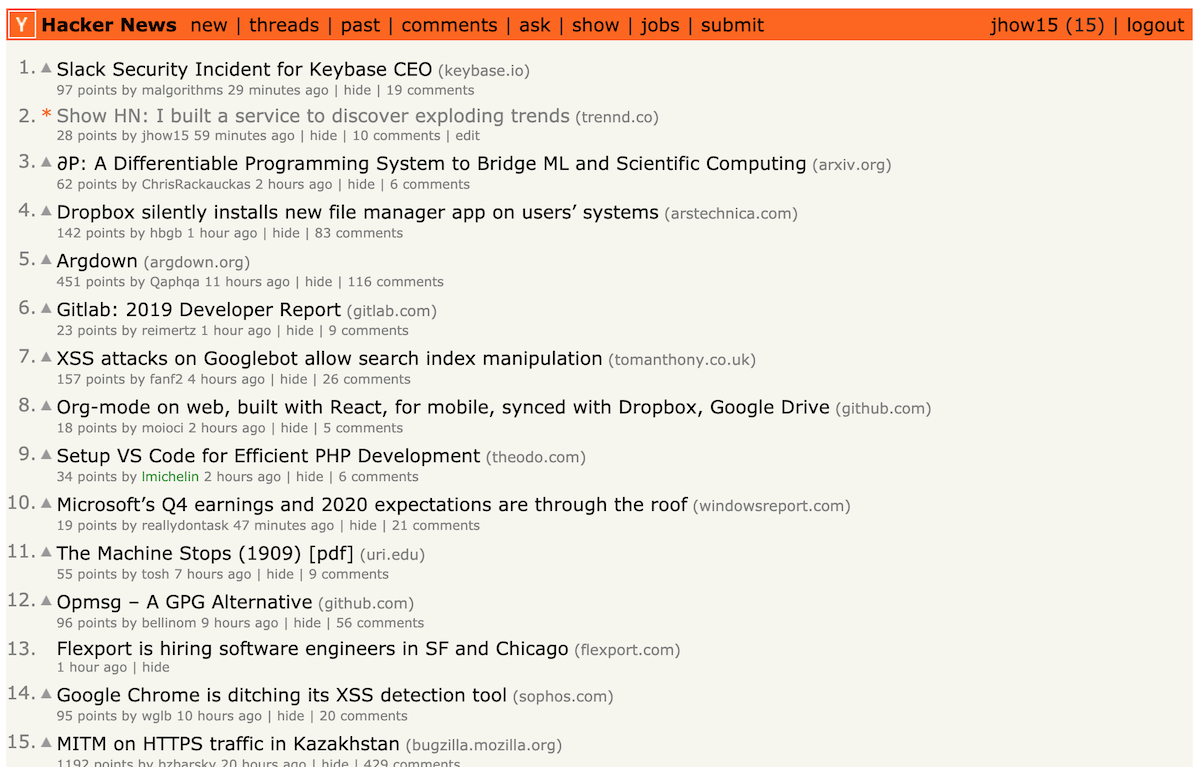Open the comments page in navigation
This screenshot has height=767, width=1200.
click(449, 25)
